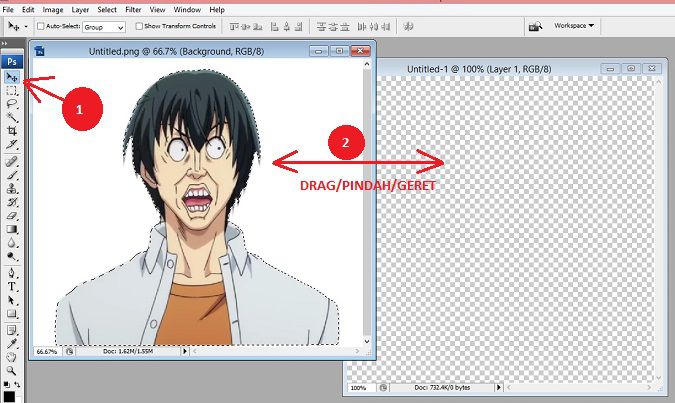Select the Horizontal Type tool
The width and height of the screenshot is (675, 403).
coord(12,287)
